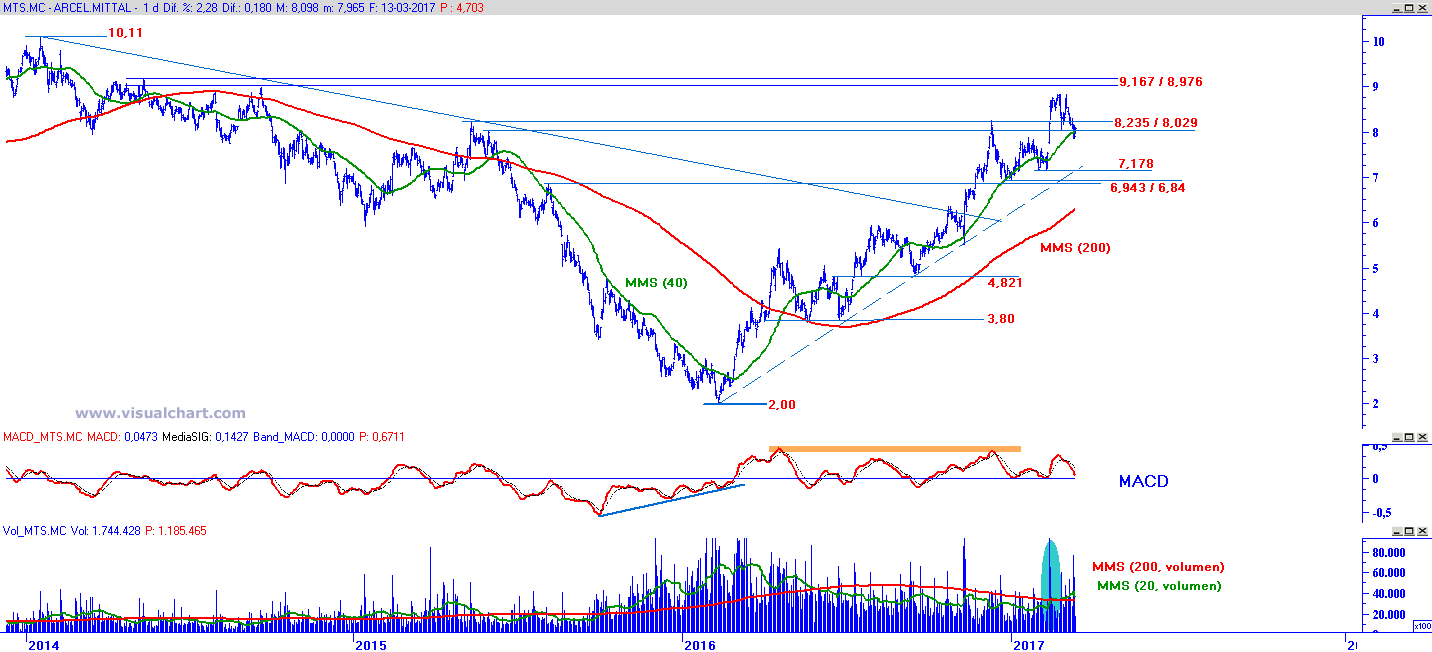Minimize the MACD indicator panel
The height and width of the screenshot is (652, 1432).
(1397, 437)
